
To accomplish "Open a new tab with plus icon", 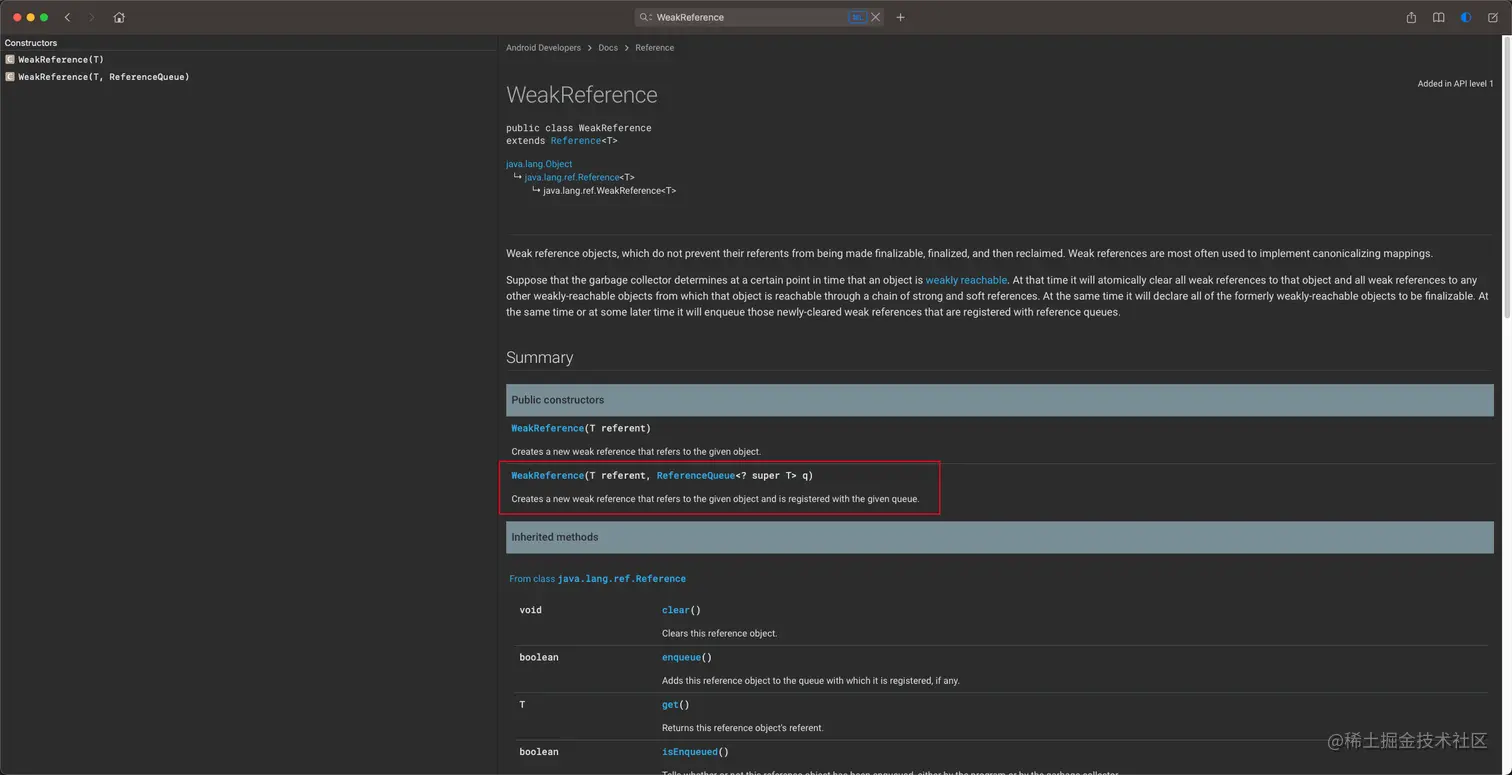I will (900, 17).
